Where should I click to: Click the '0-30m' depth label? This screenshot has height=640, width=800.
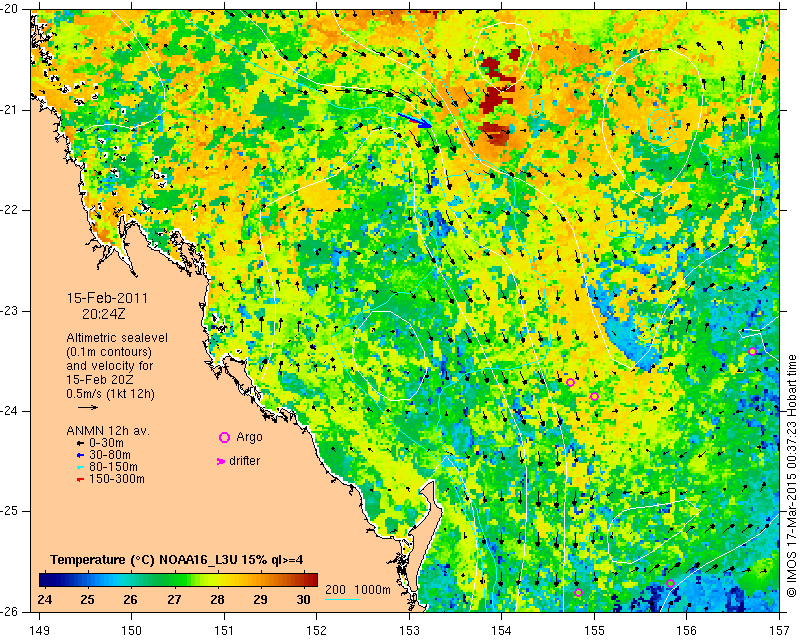[x=106, y=444]
